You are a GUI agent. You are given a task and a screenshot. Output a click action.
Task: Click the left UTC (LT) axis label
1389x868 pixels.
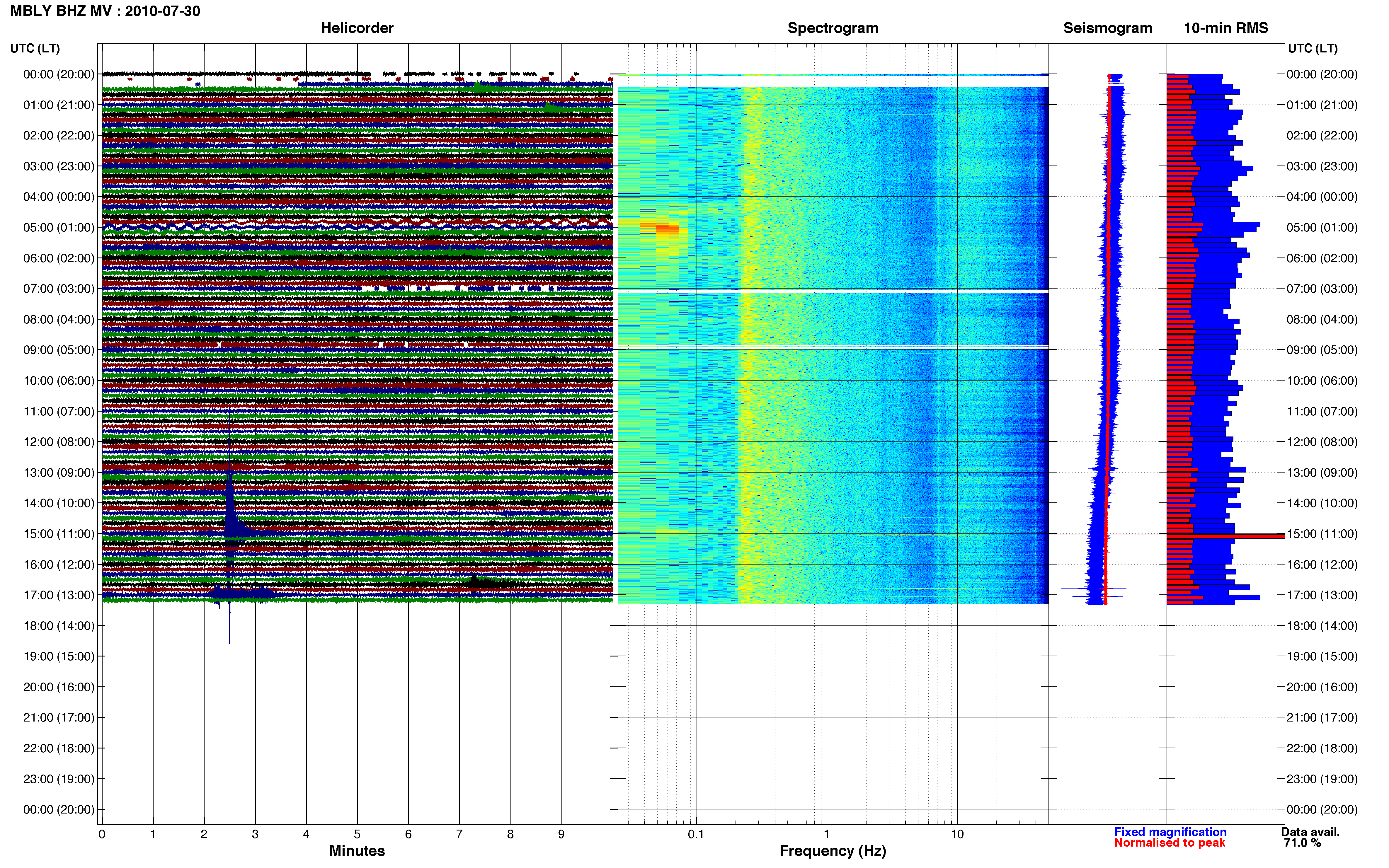(35, 48)
